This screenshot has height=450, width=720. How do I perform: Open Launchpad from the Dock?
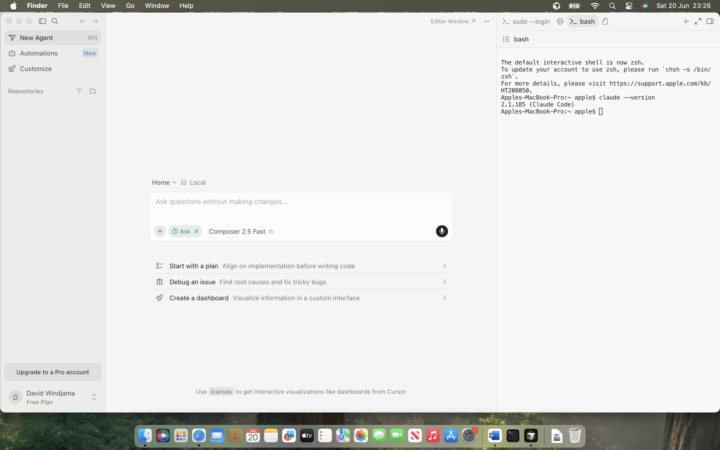tap(181, 435)
